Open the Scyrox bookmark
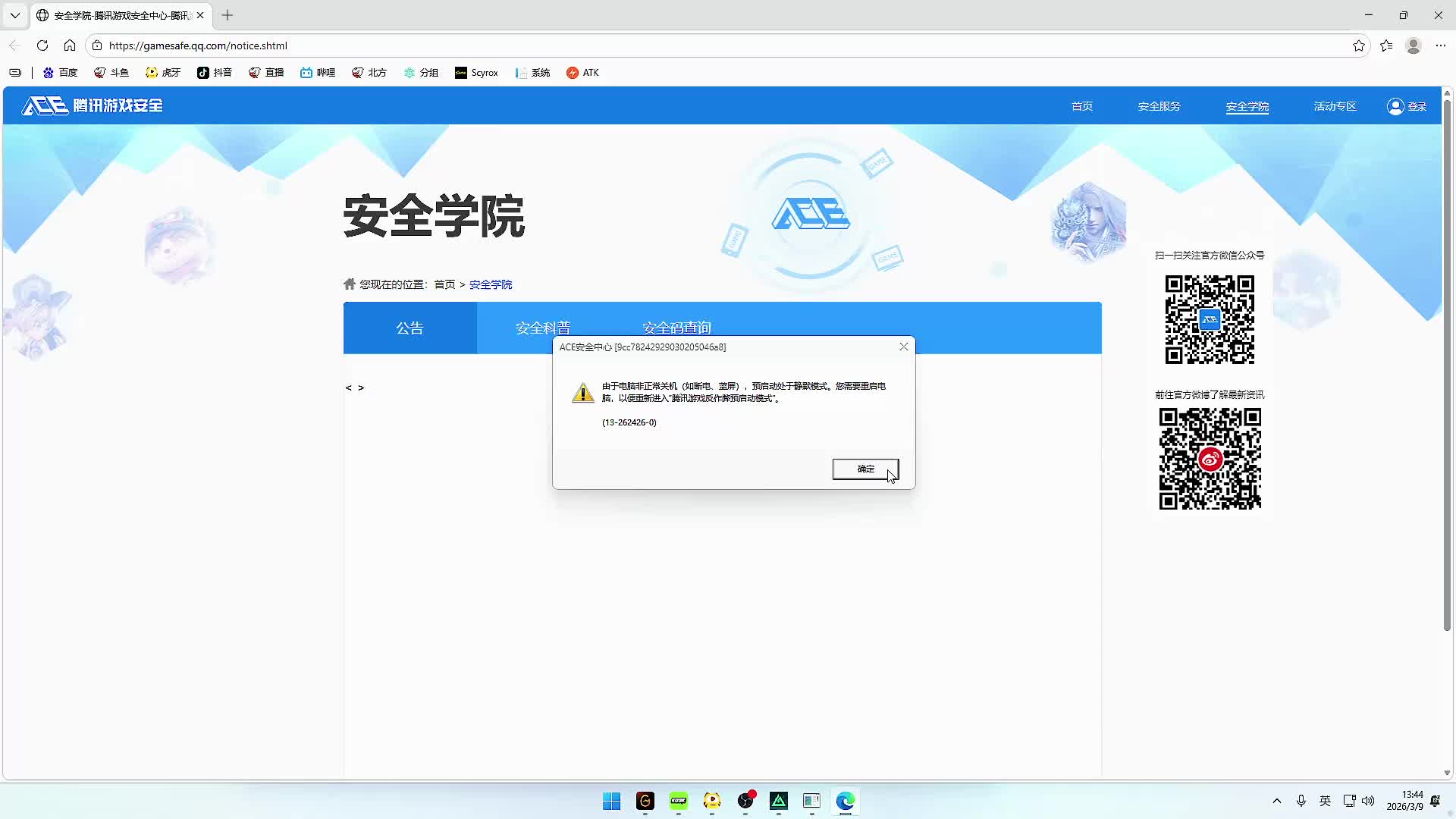The image size is (1456, 819). point(476,73)
